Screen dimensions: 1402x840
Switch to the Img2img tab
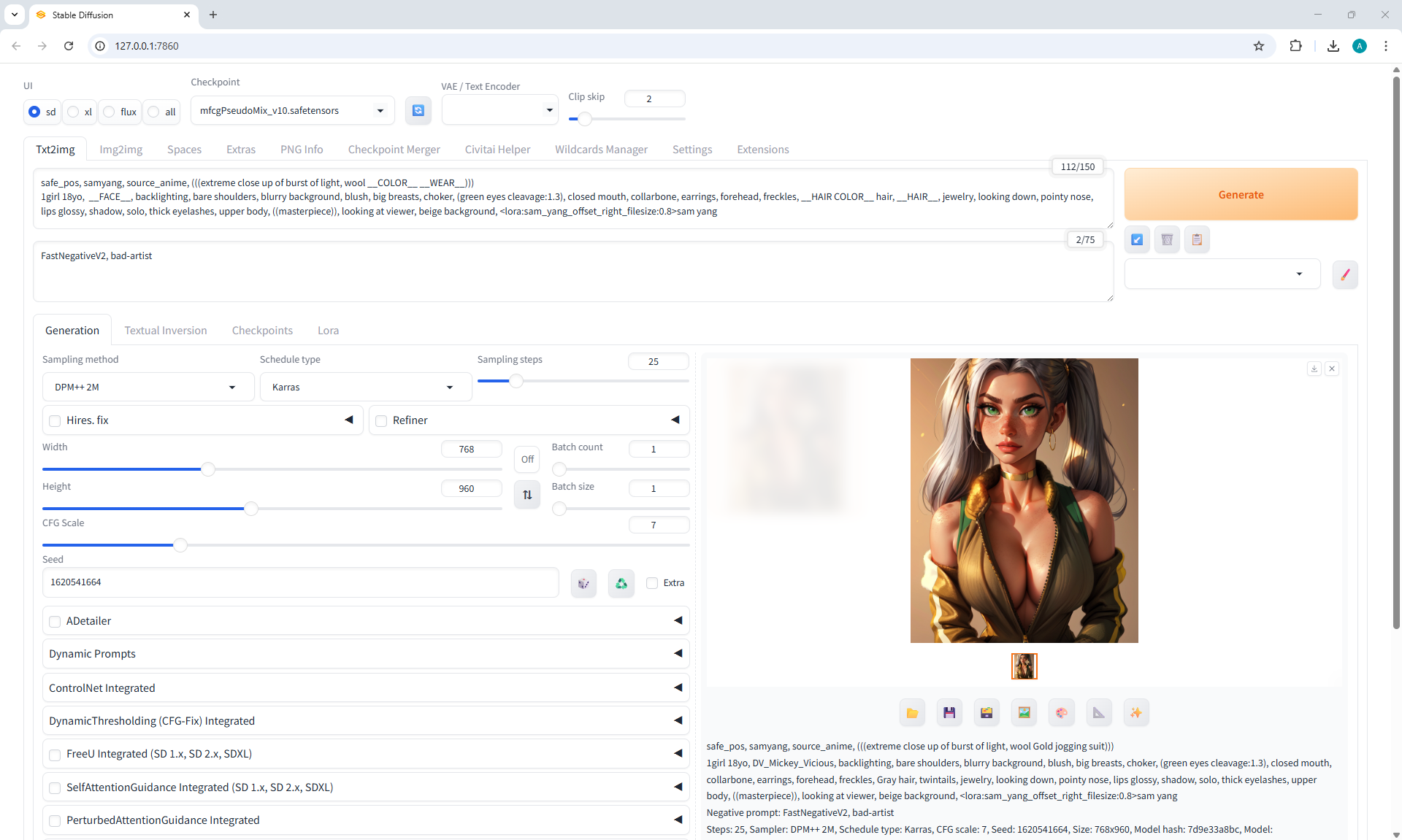coord(120,150)
